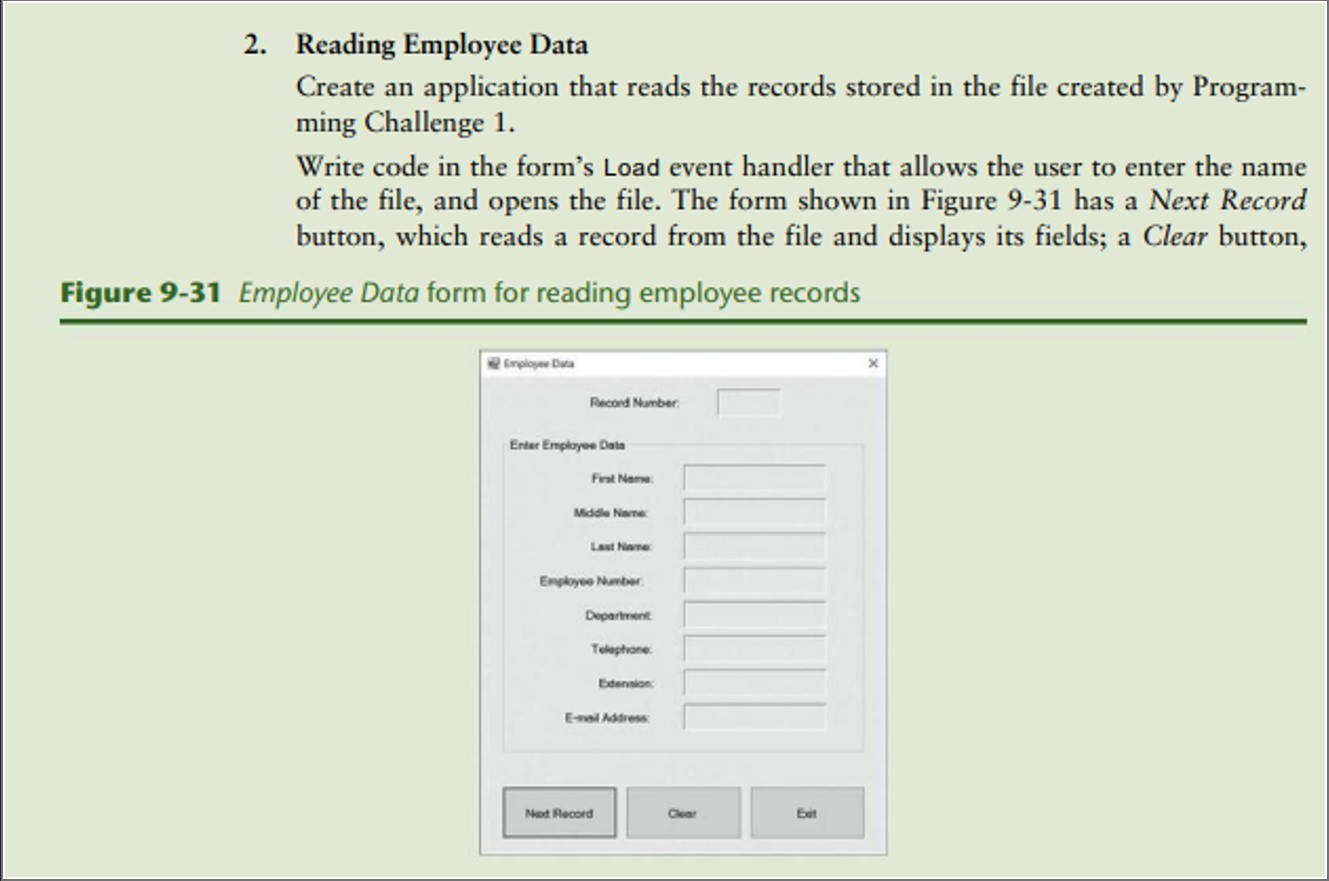
Task: Click inside the Department text box
Action: click(754, 614)
